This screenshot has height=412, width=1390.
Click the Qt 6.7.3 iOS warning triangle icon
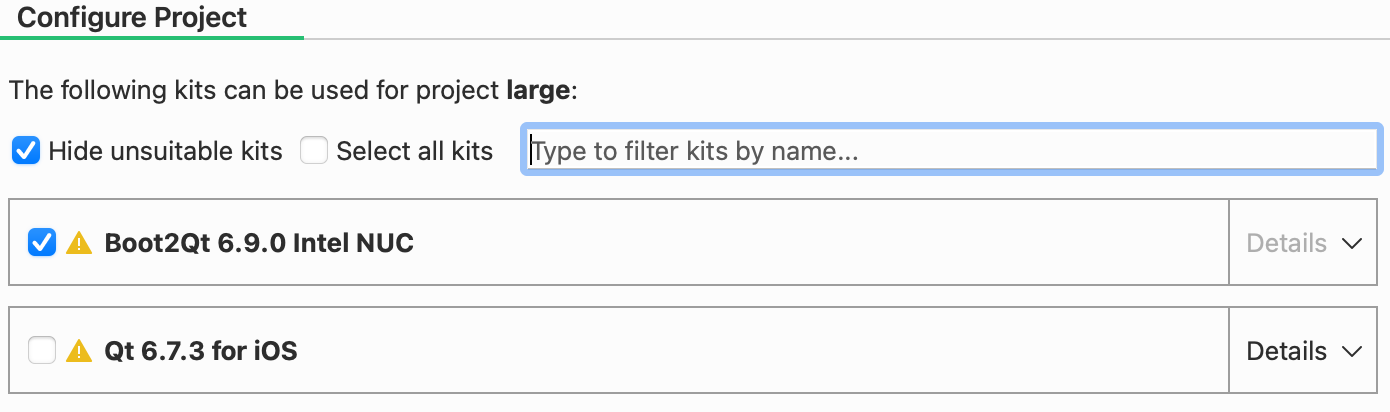[79, 351]
